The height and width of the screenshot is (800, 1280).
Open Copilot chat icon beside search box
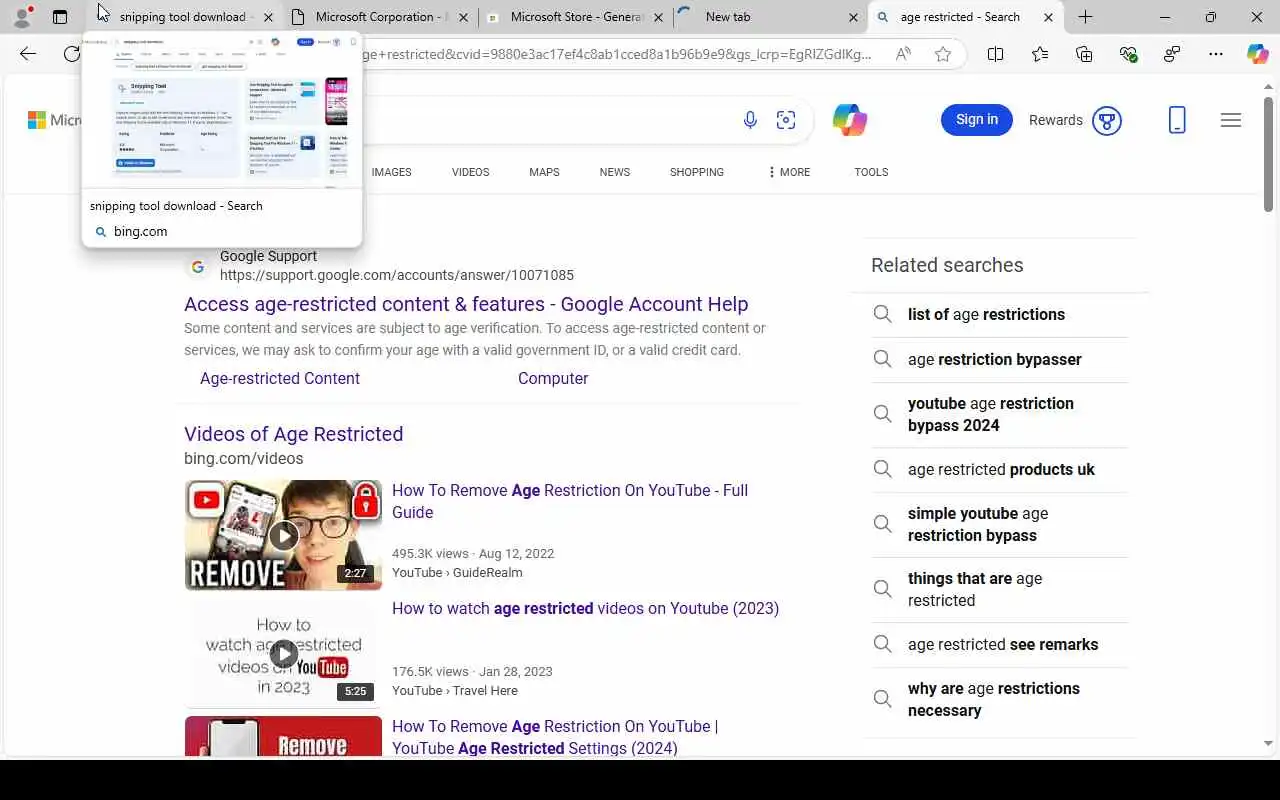[x=849, y=120]
